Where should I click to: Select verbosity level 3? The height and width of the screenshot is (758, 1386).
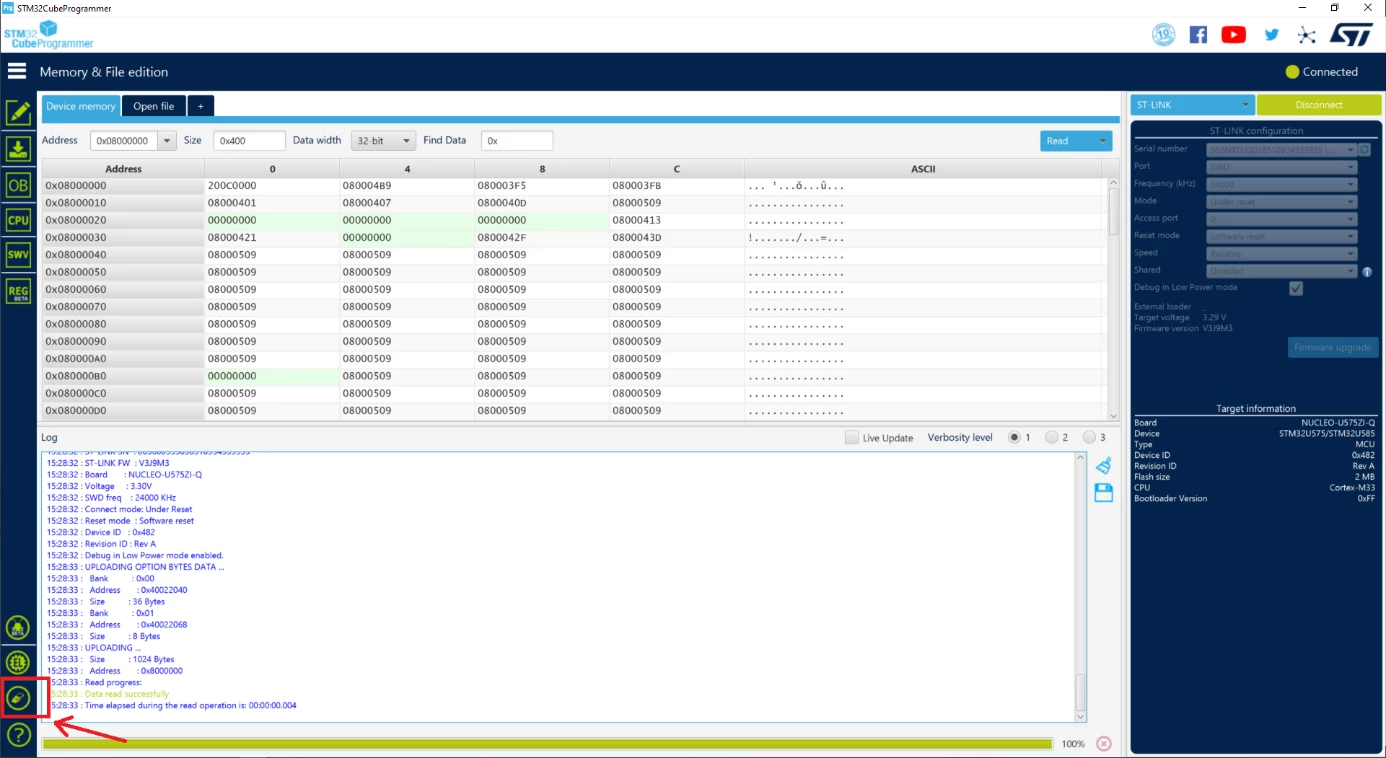(x=1088, y=438)
